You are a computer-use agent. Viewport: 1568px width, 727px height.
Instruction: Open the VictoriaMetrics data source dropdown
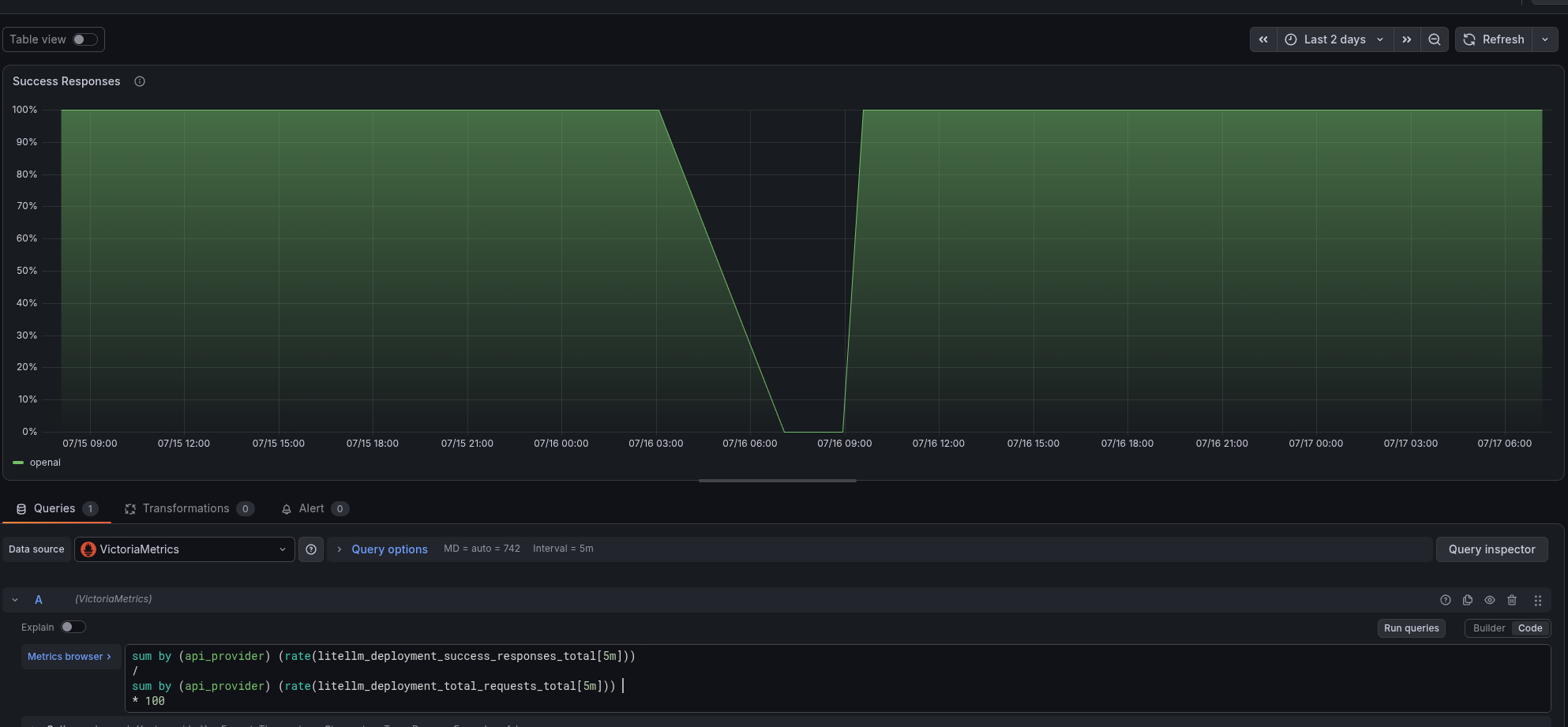coord(185,549)
